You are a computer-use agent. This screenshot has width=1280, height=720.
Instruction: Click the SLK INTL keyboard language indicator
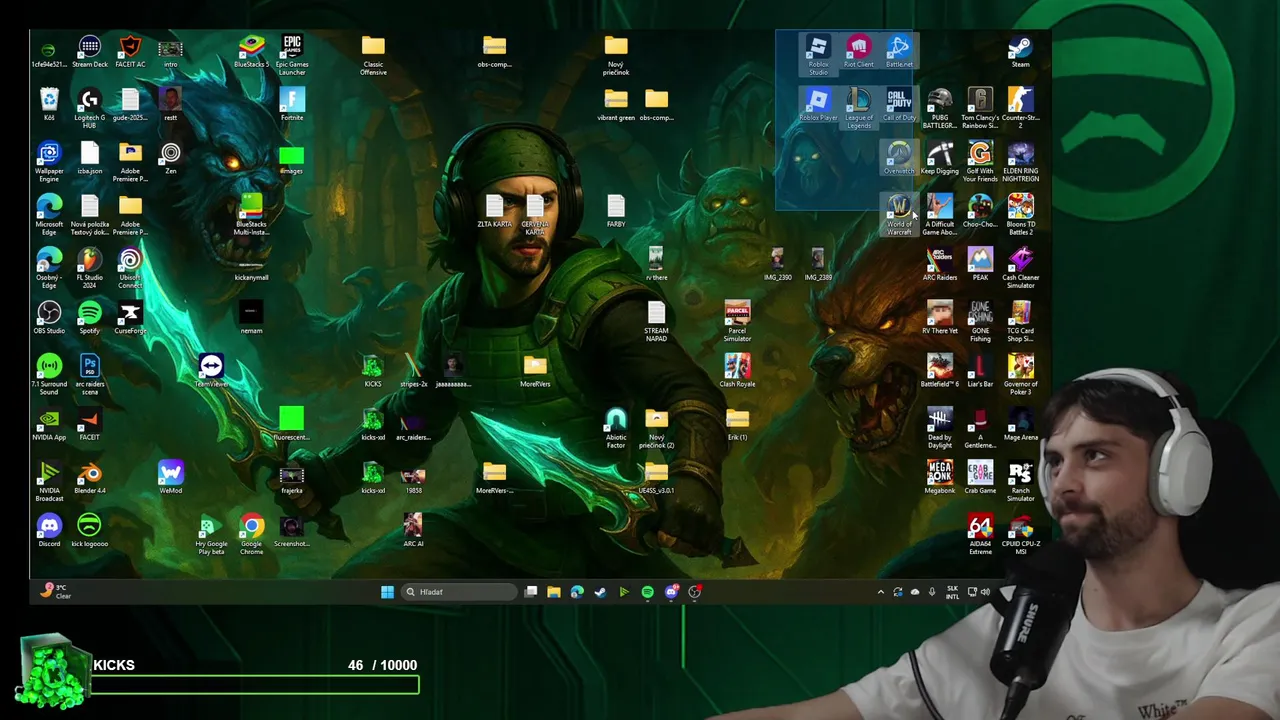point(952,592)
